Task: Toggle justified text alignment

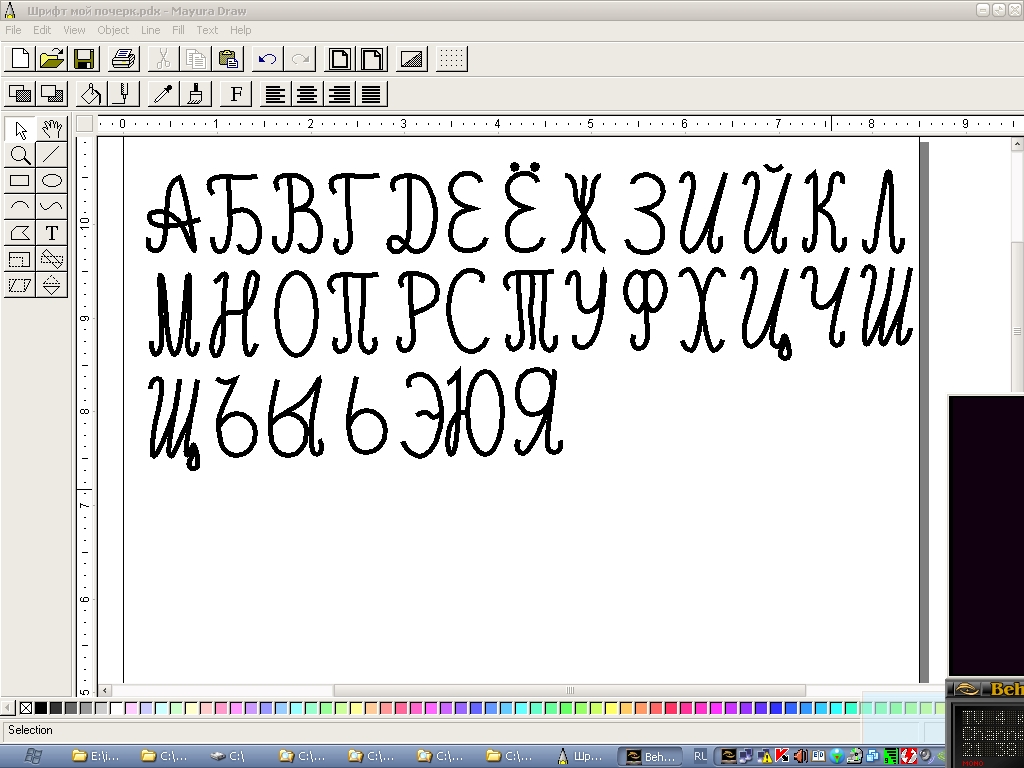Action: 372,94
